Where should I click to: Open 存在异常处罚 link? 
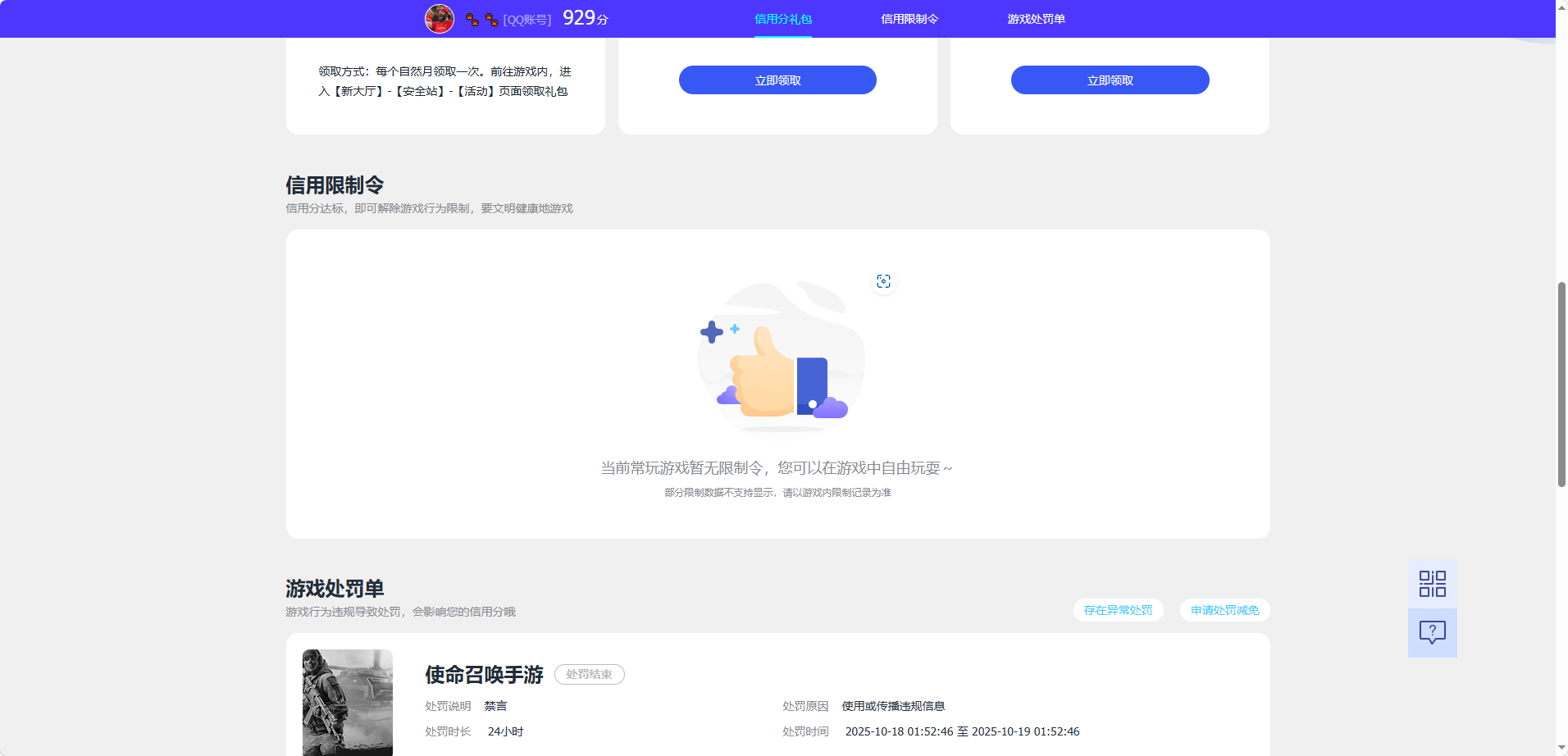tap(1118, 610)
